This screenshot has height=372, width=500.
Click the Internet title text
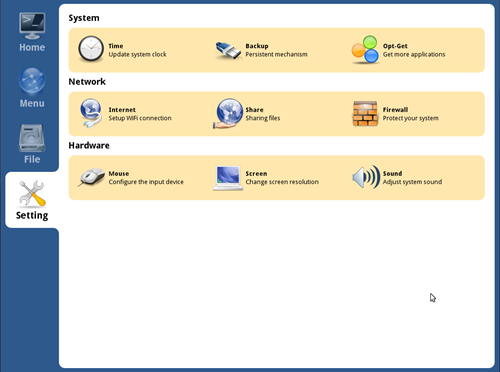click(122, 110)
